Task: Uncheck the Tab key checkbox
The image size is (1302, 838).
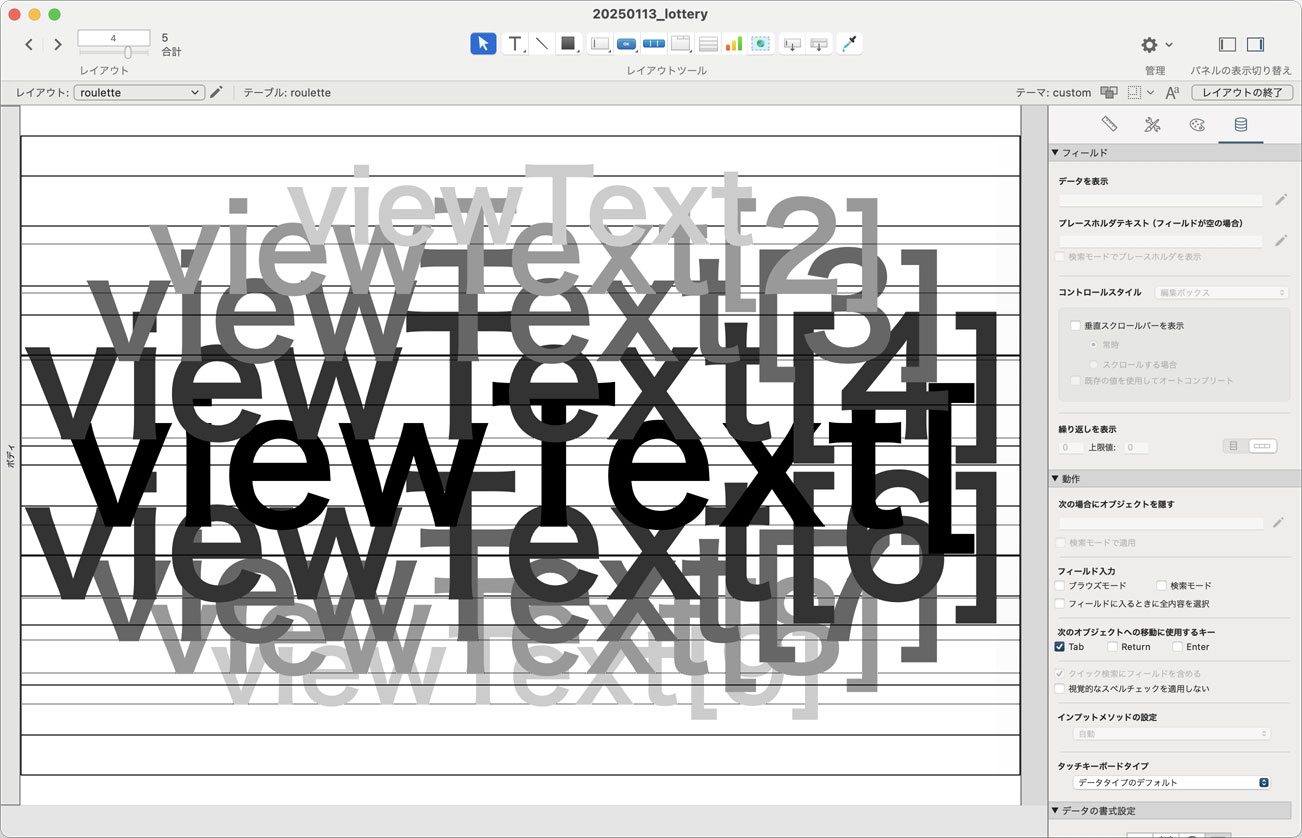Action: point(1061,647)
